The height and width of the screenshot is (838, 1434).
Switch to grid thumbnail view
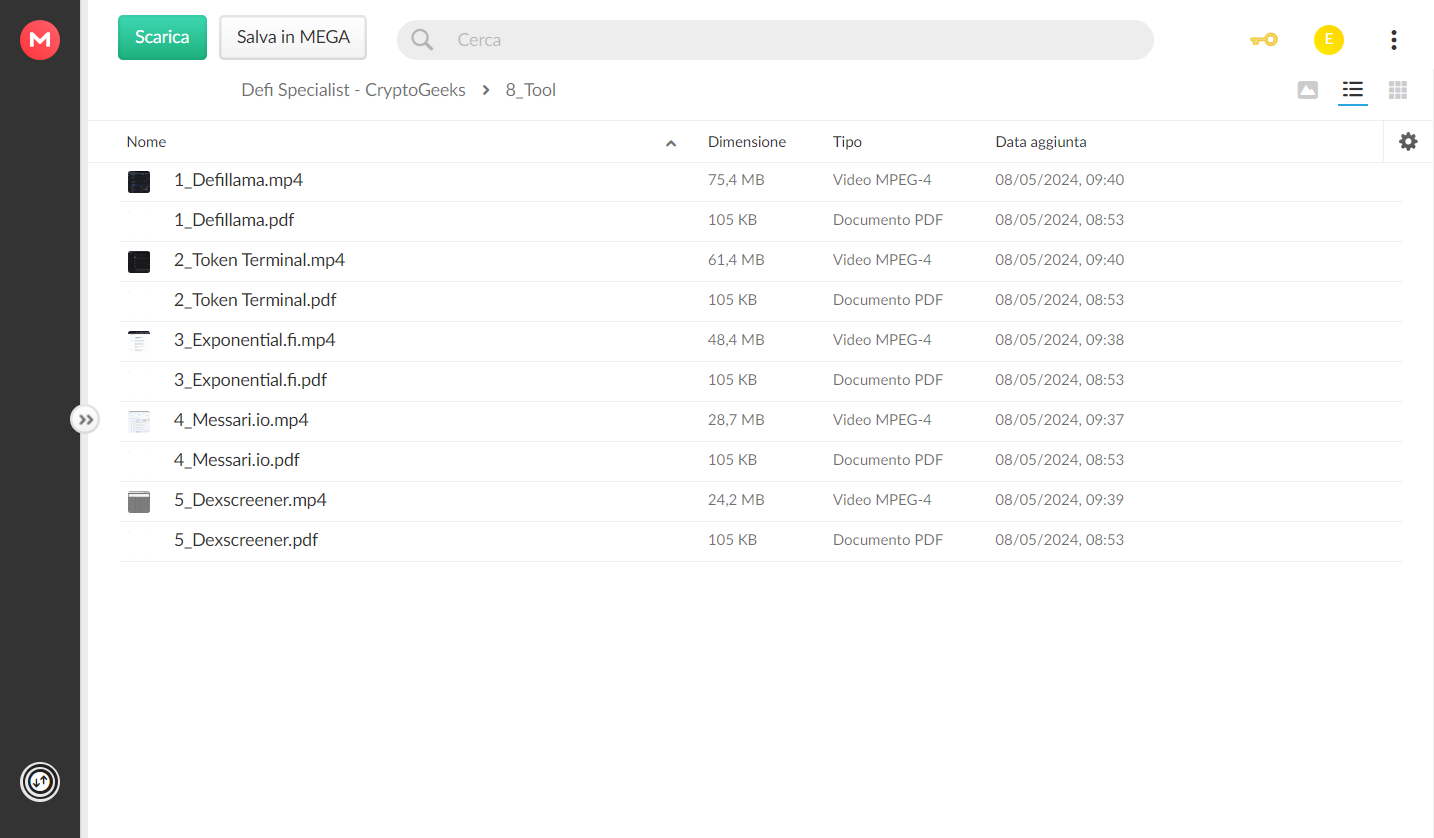(x=1398, y=90)
